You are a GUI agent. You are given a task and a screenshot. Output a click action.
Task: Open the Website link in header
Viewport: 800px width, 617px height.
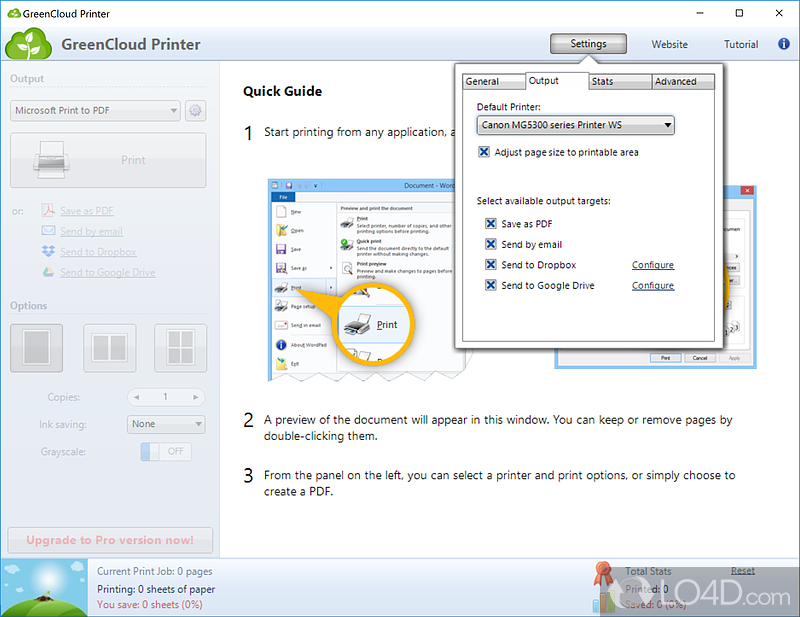pyautogui.click(x=669, y=44)
